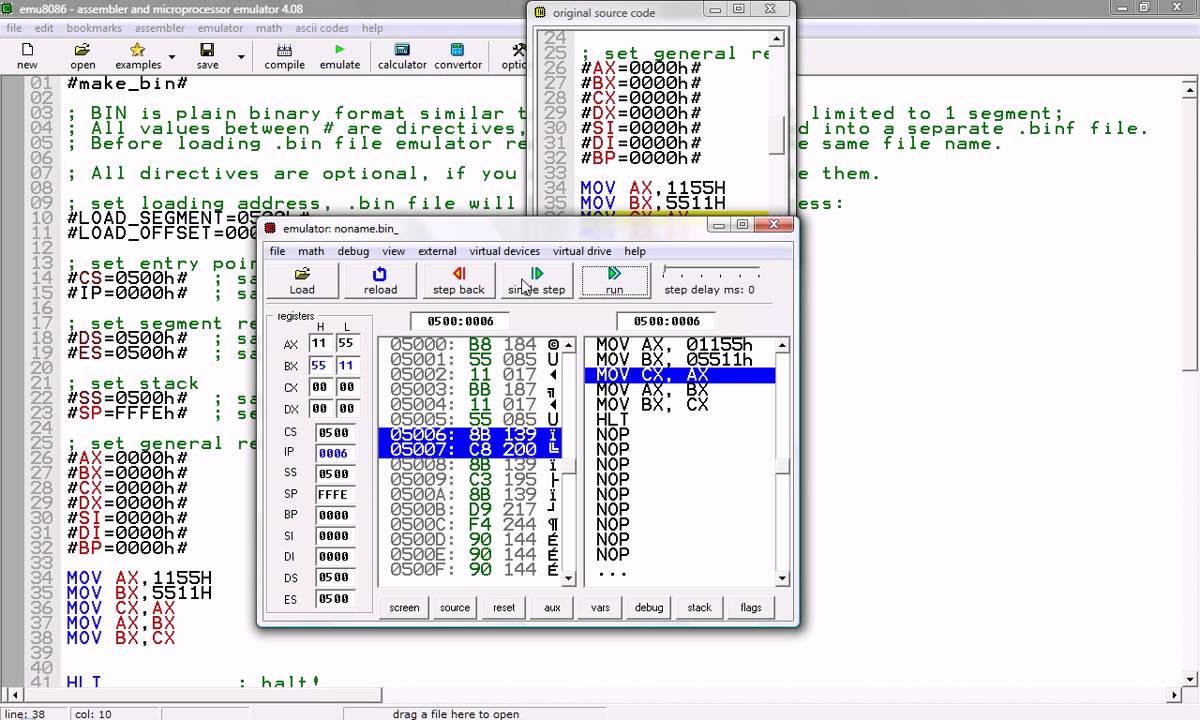
Task: Click the step back icon
Action: [458, 280]
